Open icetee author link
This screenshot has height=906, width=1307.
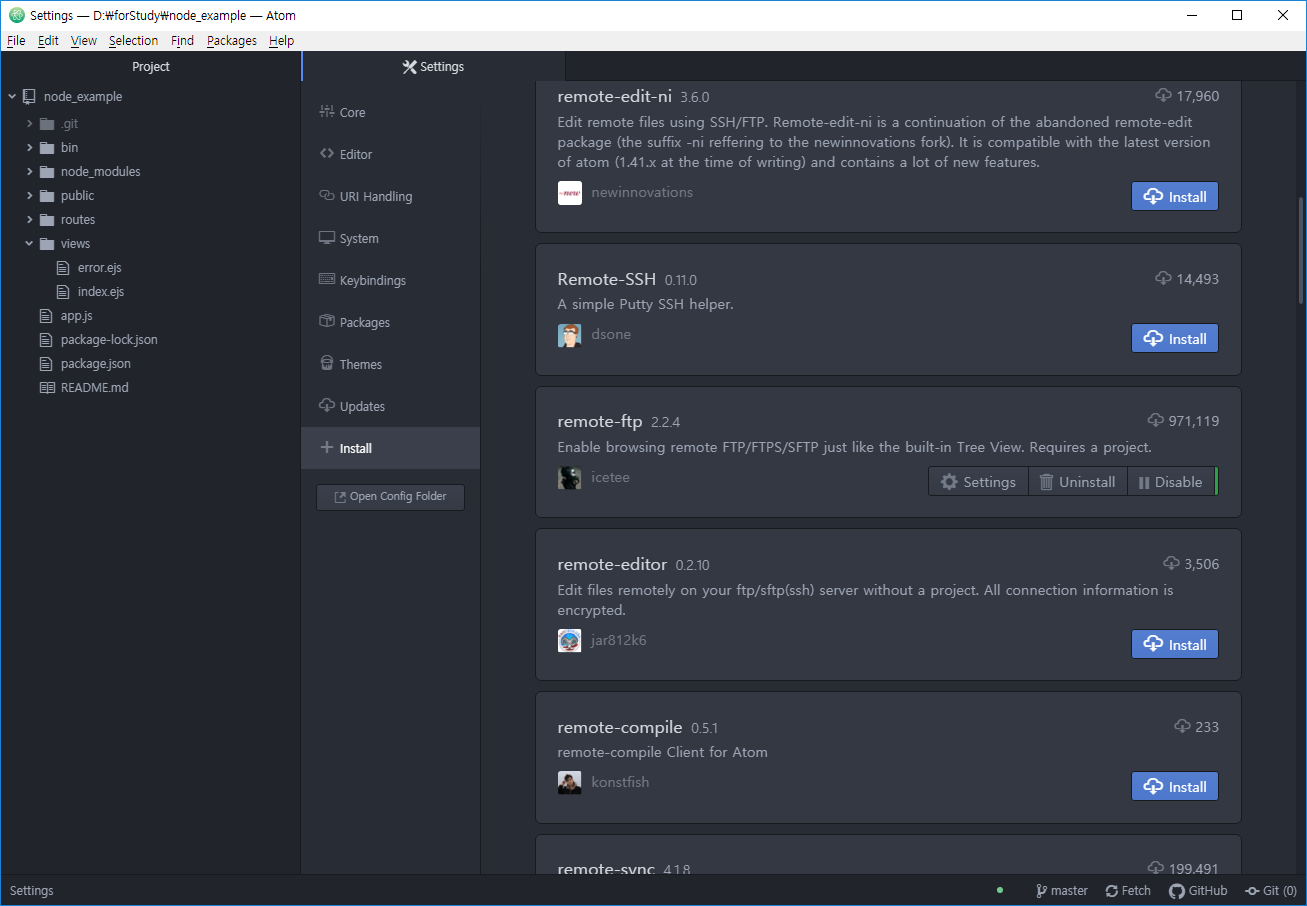click(x=610, y=477)
